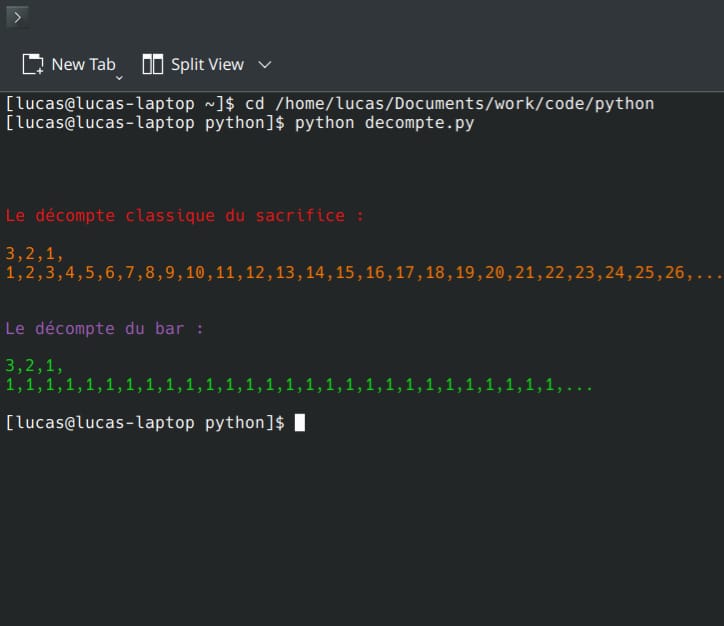The height and width of the screenshot is (626, 724).
Task: Click the green repeated 1,1,1 sequence
Action: [280, 384]
